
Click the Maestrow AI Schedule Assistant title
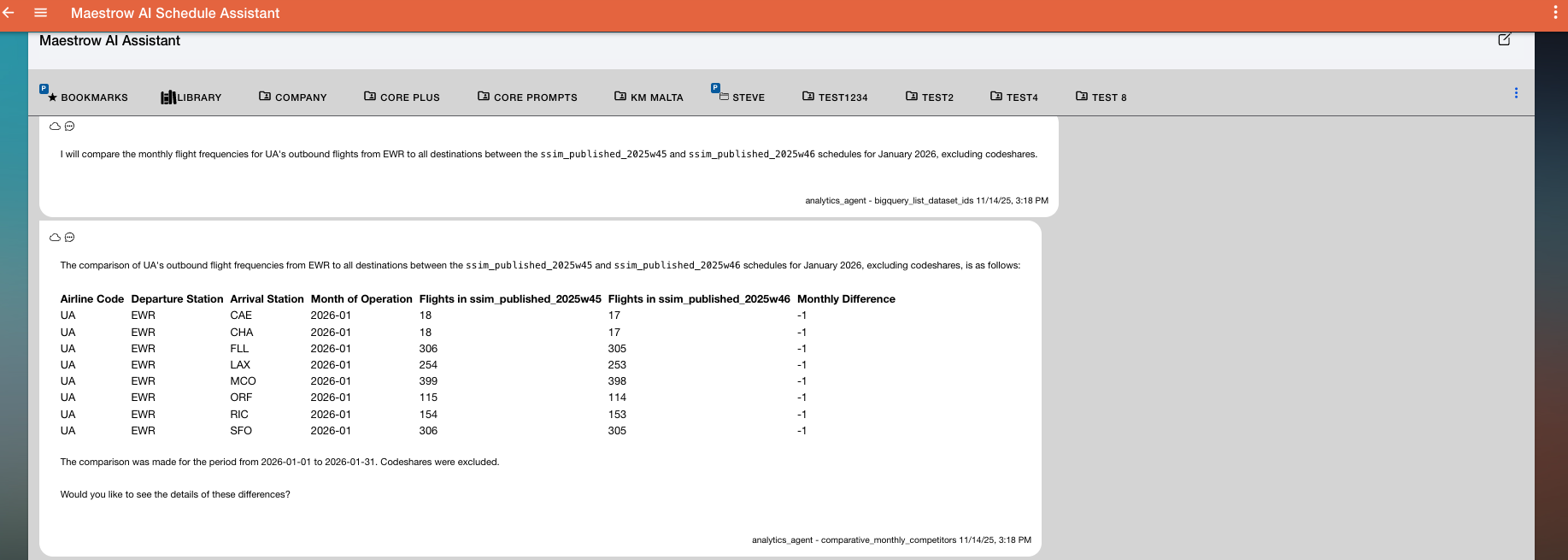[x=175, y=13]
